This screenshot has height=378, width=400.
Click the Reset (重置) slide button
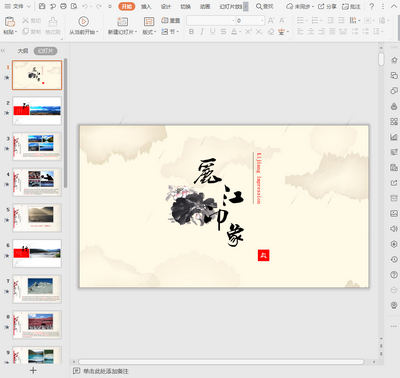click(171, 21)
